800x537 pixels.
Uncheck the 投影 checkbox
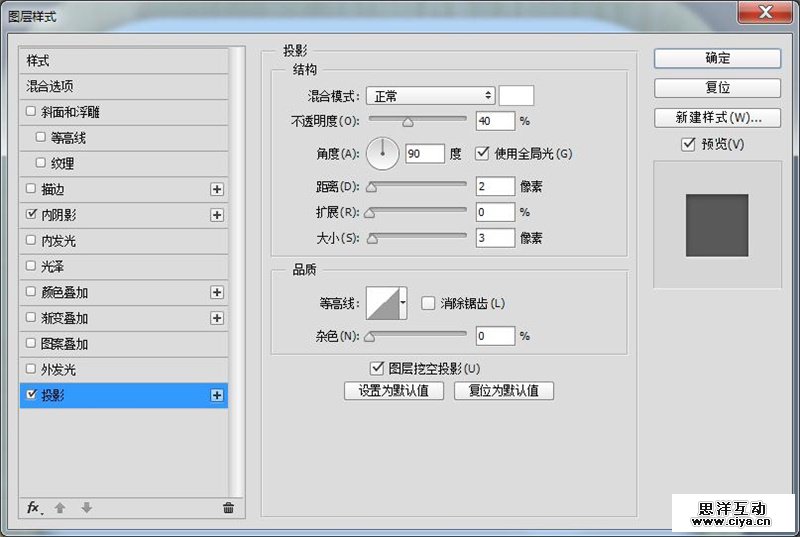tap(32, 394)
